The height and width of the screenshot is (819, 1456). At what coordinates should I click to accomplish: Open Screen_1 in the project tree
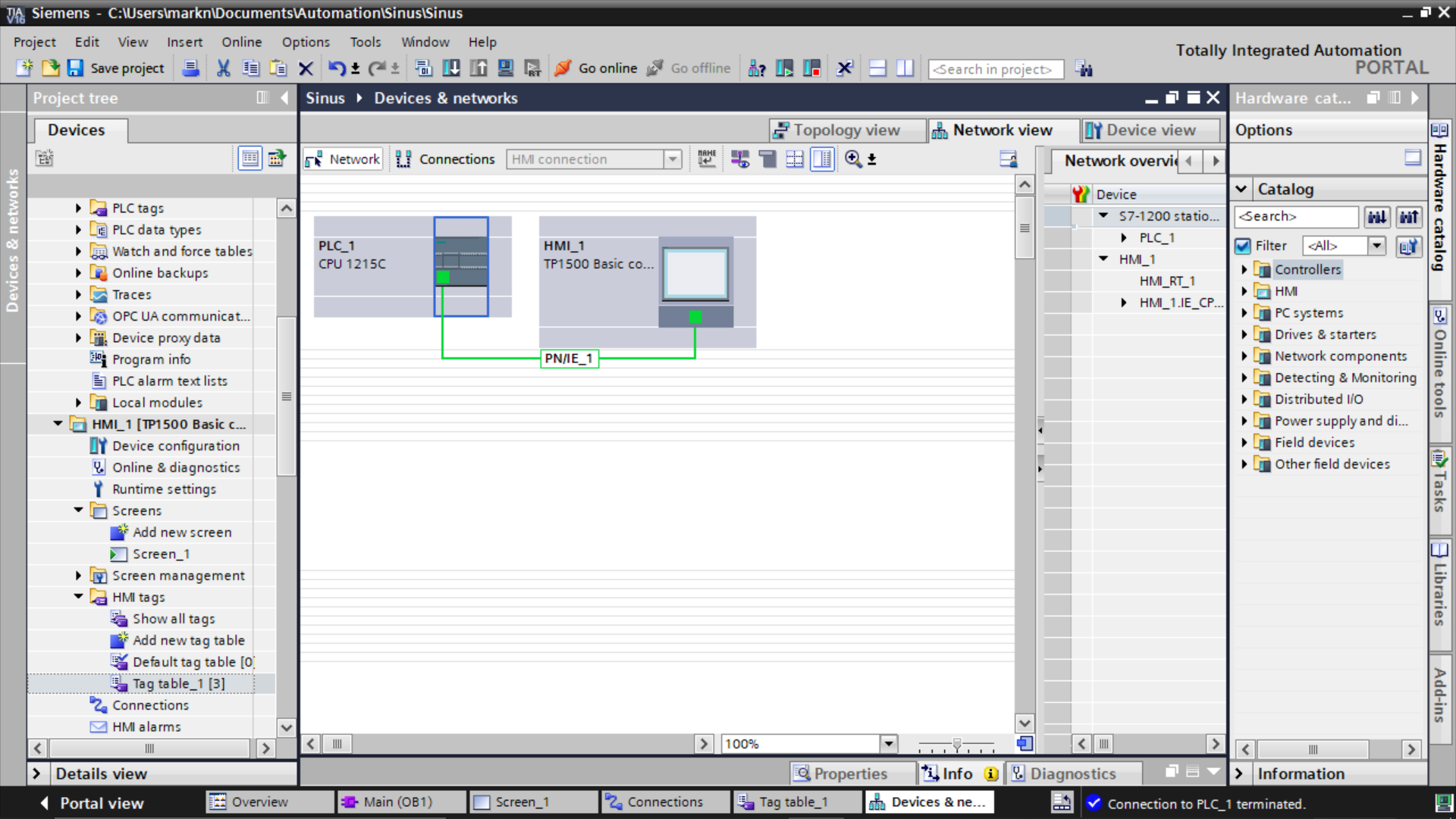[161, 554]
